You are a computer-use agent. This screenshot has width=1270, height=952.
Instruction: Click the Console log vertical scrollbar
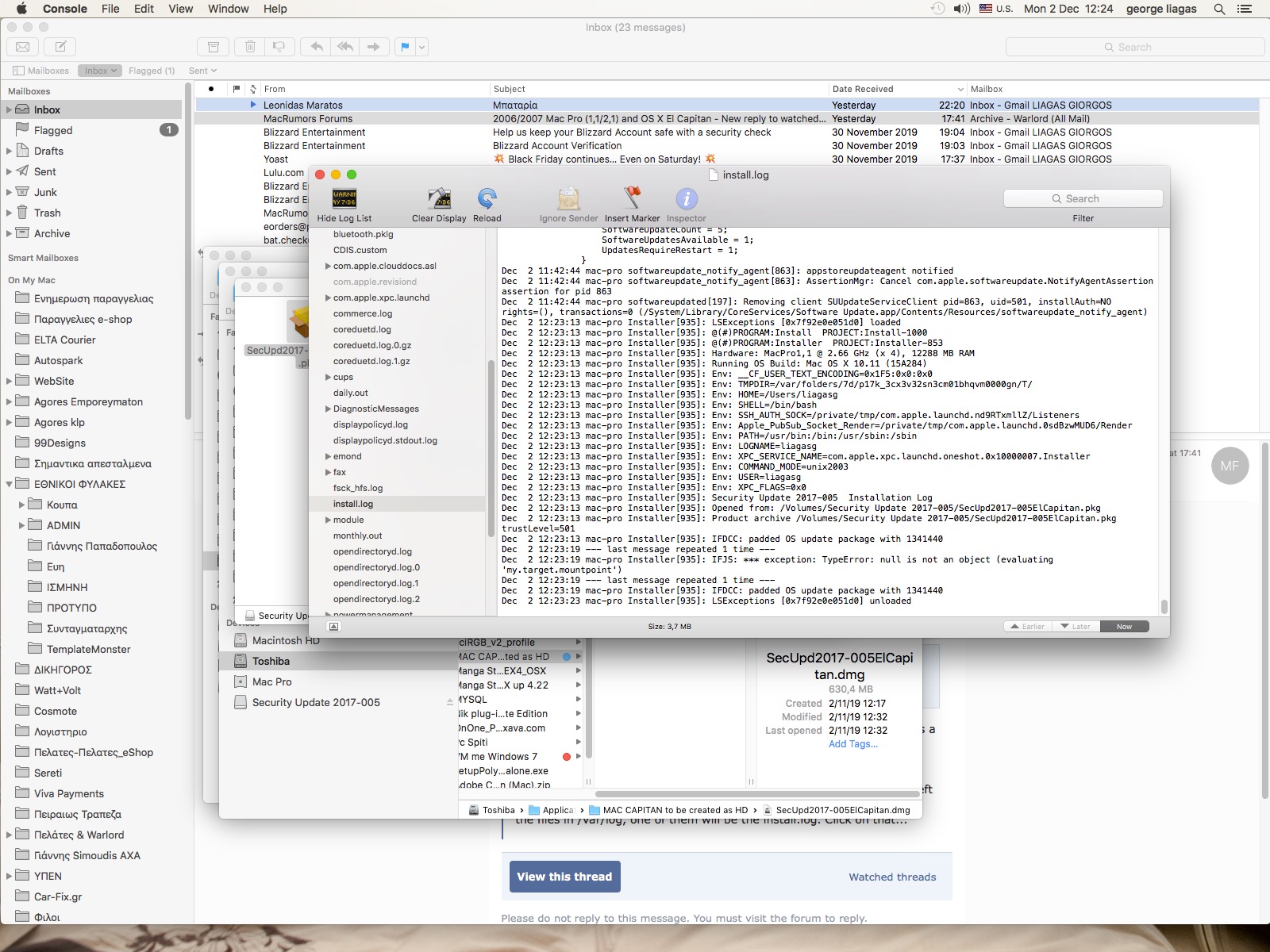(1164, 607)
